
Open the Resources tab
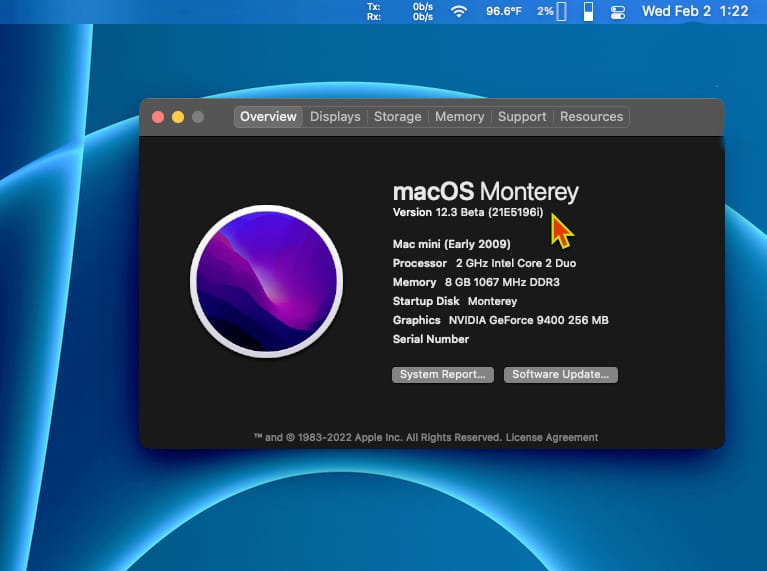coord(591,117)
